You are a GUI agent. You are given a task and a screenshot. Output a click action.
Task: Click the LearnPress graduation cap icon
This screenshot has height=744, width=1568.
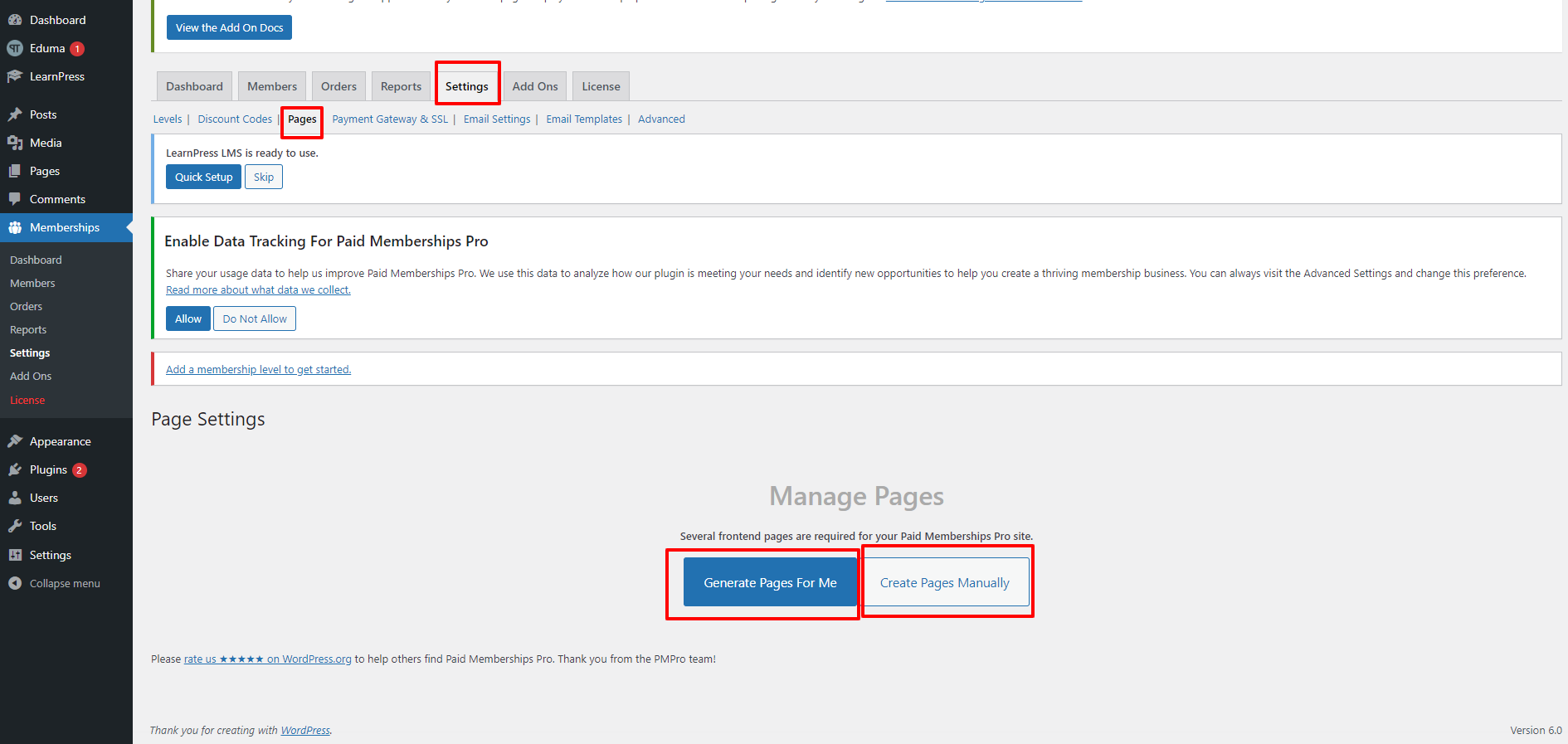pyautogui.click(x=15, y=76)
